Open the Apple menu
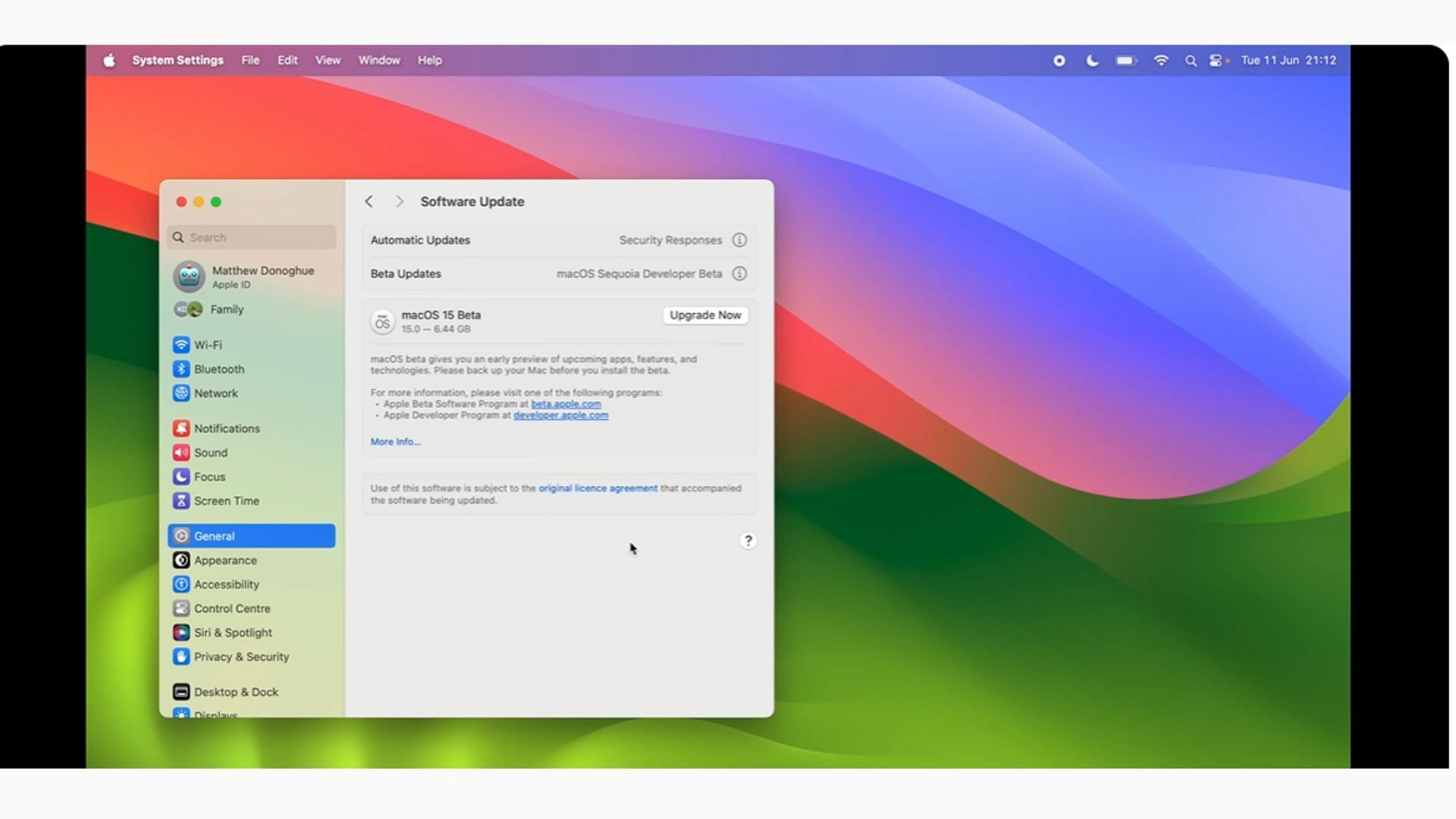 [x=109, y=61]
